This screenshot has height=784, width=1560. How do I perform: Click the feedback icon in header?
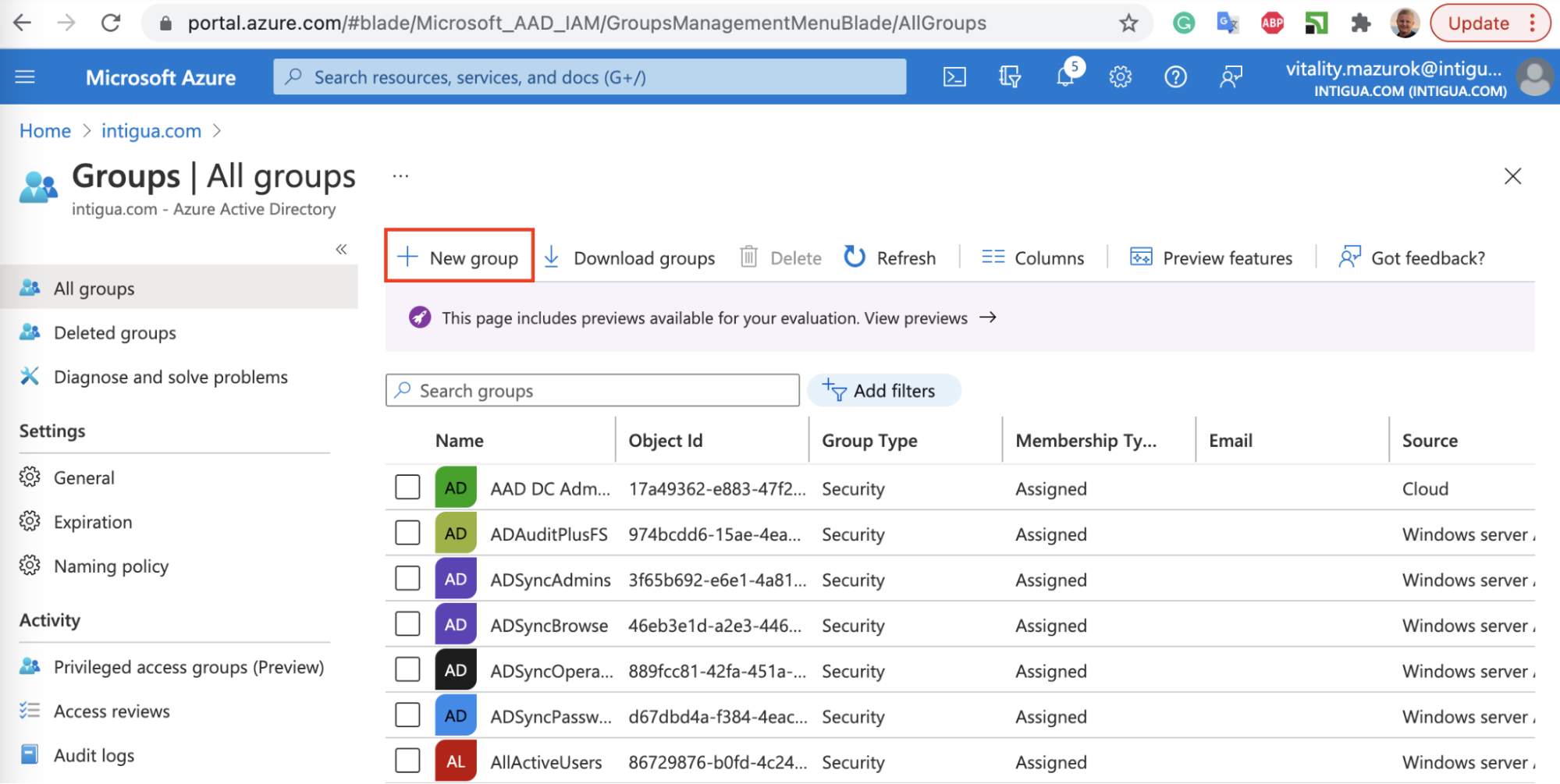(1231, 76)
